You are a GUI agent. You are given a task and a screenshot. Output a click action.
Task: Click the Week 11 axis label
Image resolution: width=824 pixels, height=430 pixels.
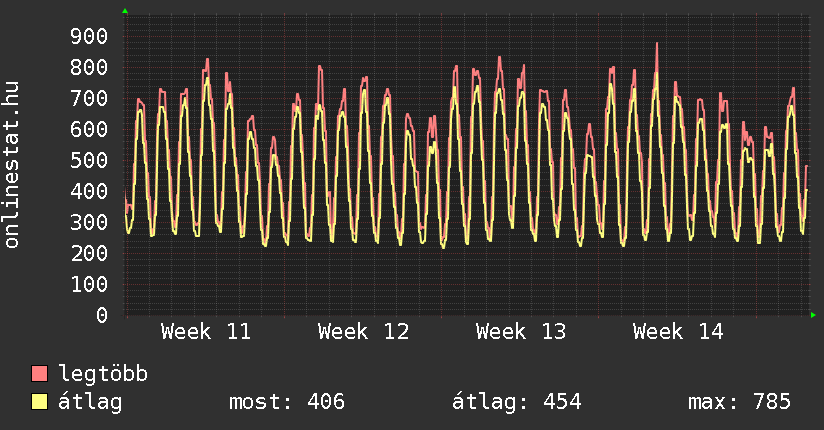tap(206, 332)
